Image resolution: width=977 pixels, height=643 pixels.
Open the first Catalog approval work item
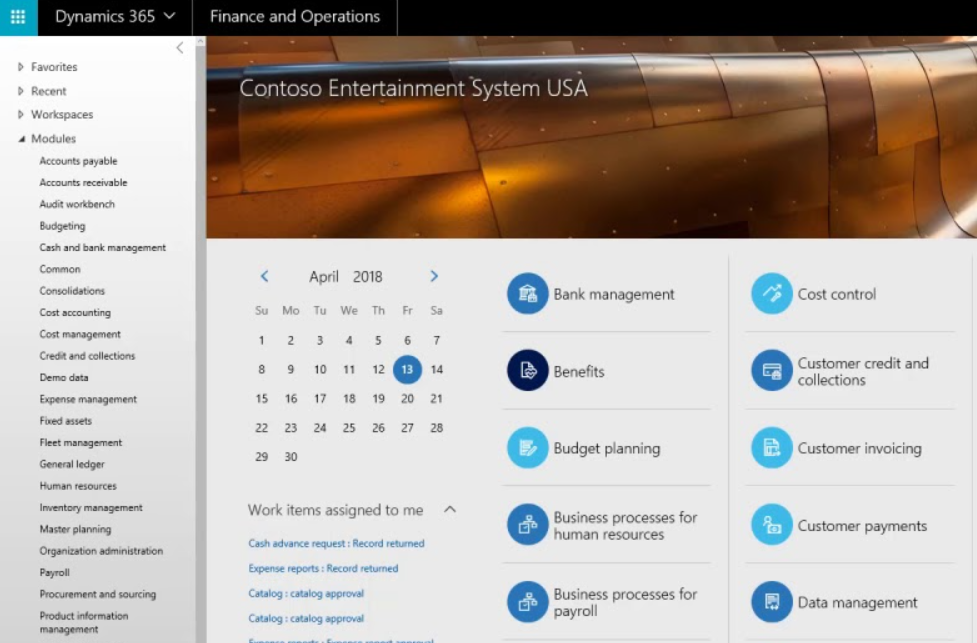point(306,593)
